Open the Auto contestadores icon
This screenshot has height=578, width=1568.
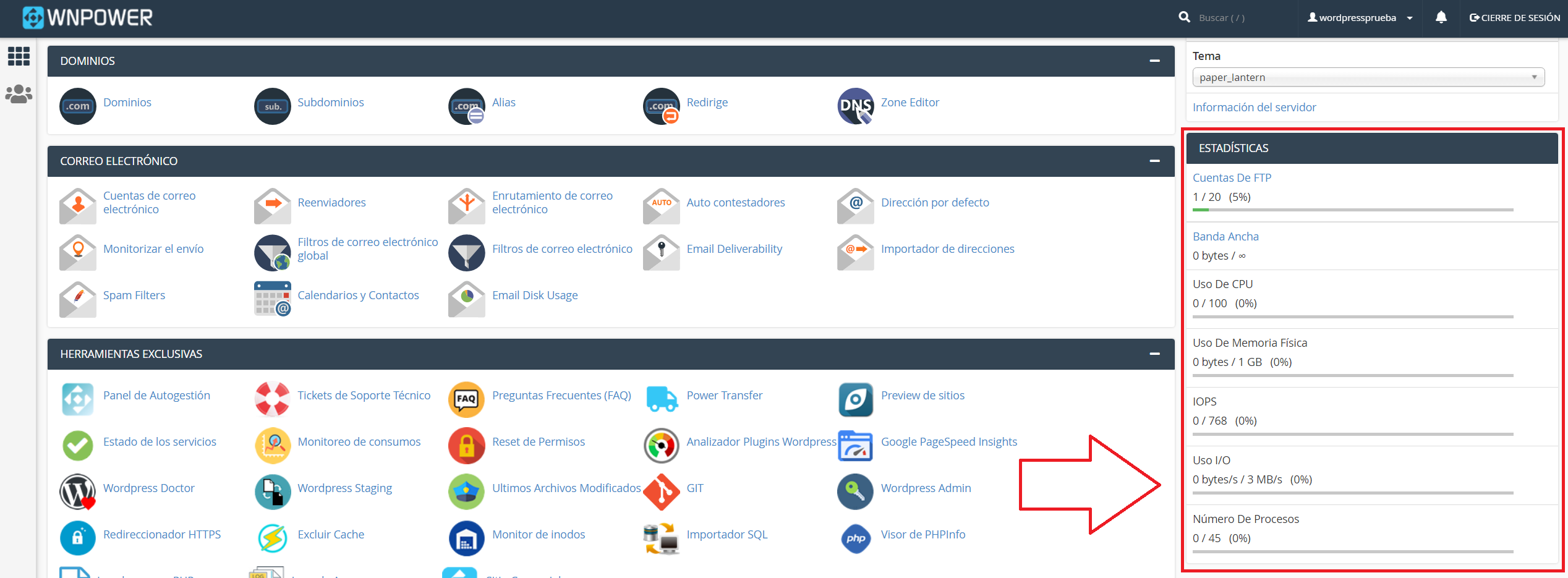coord(662,206)
